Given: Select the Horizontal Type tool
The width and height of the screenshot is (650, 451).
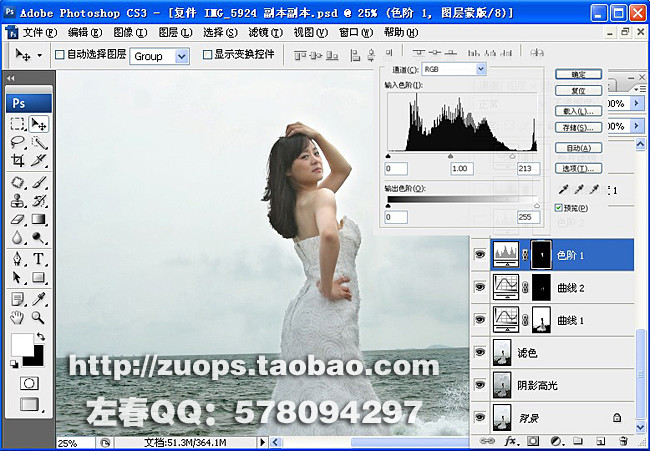Looking at the screenshot, I should [39, 259].
